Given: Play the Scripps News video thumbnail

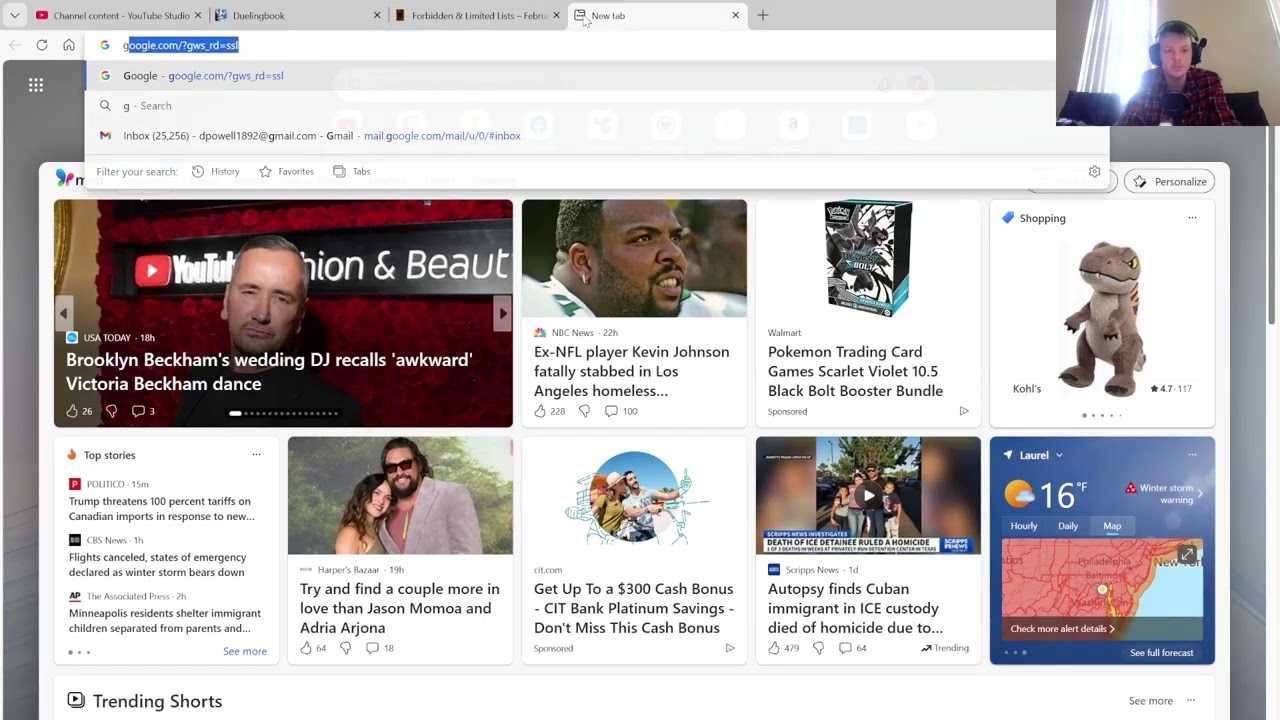Looking at the screenshot, I should 868,495.
